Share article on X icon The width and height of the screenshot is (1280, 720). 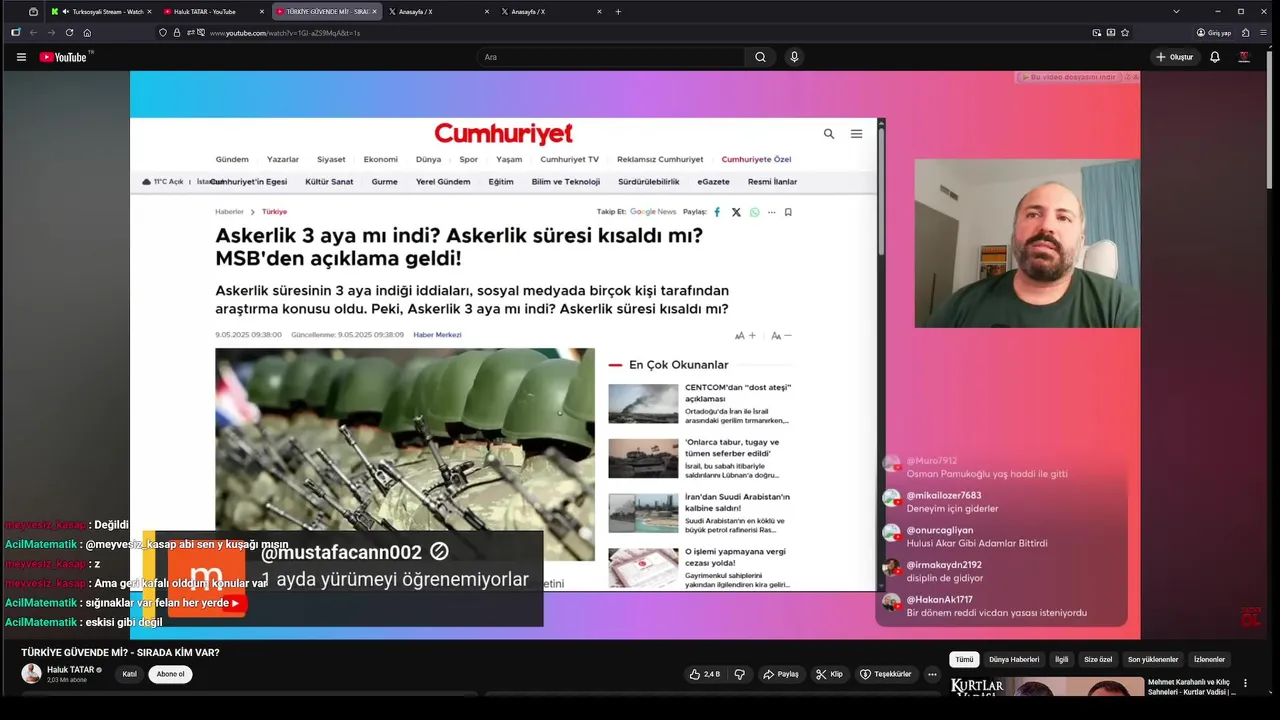(x=736, y=212)
